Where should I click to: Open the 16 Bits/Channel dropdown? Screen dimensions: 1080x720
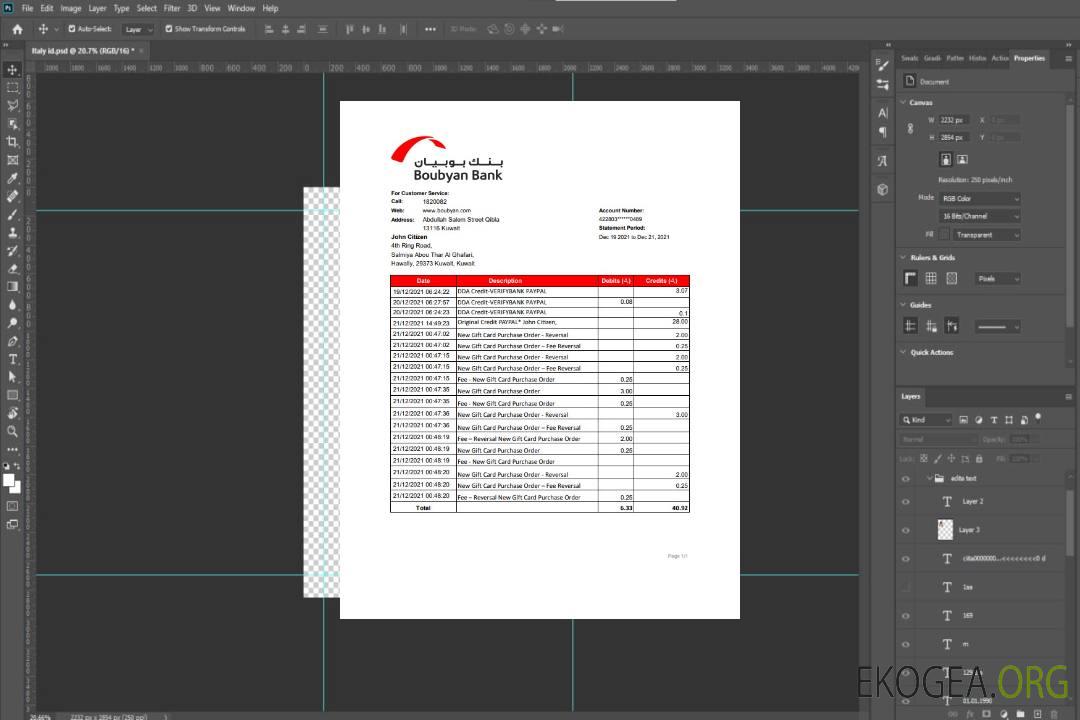pos(979,216)
